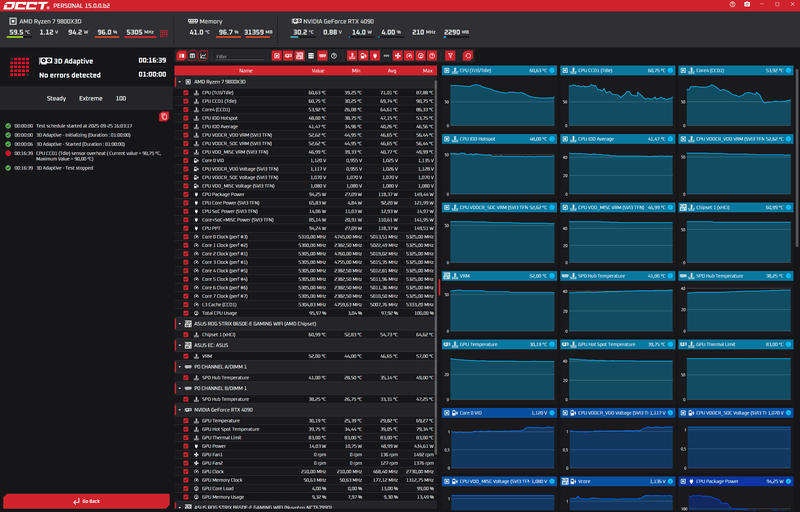Toggle GPU sensor filter icon in toolbar
This screenshot has width=800, height=512.
click(288, 56)
